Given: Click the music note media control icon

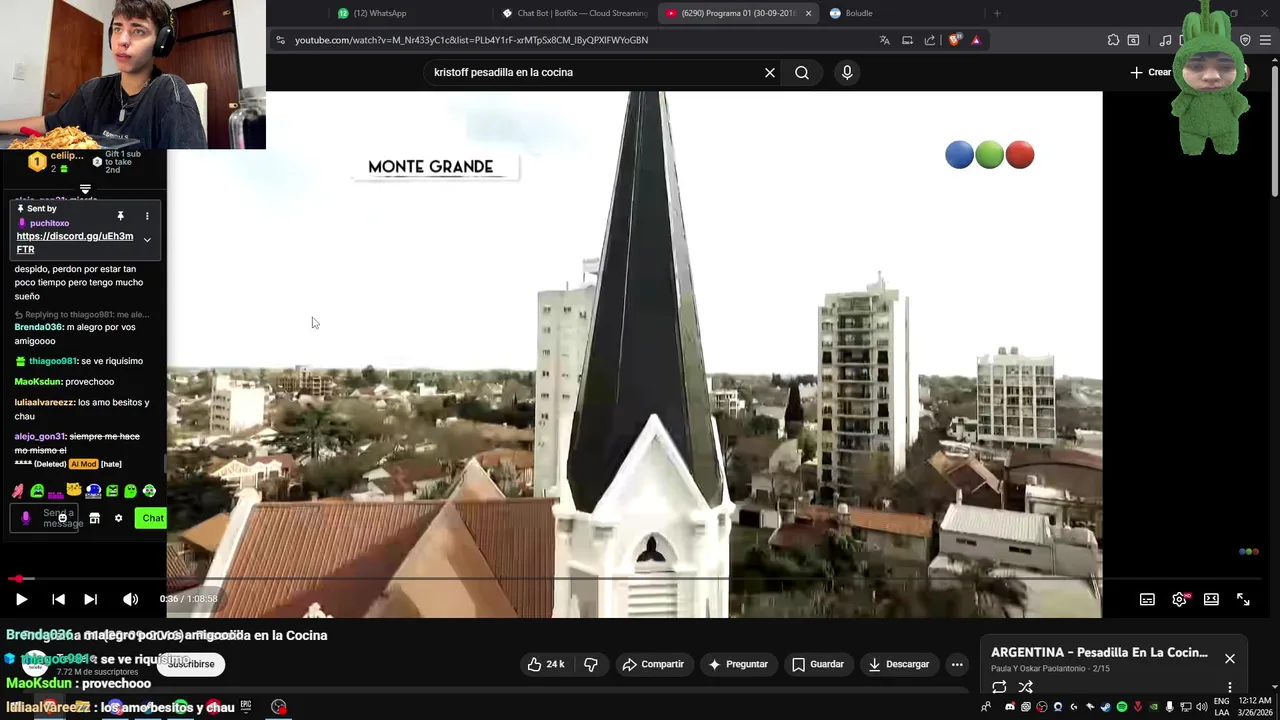Looking at the screenshot, I should tap(1165, 40).
